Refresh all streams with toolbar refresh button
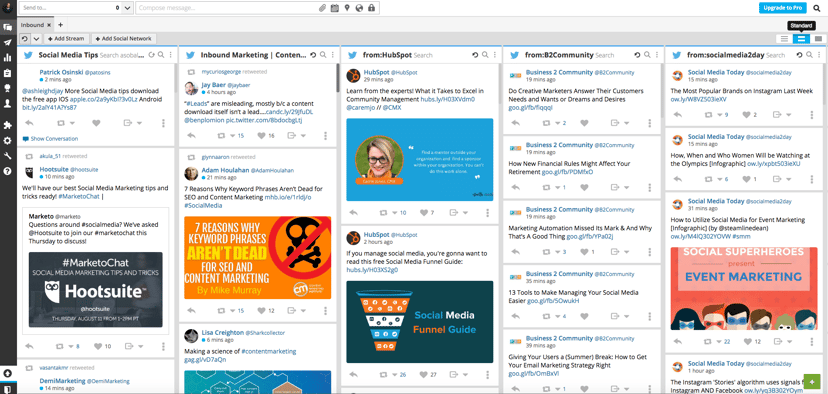Image resolution: width=828 pixels, height=394 pixels. tap(25, 39)
